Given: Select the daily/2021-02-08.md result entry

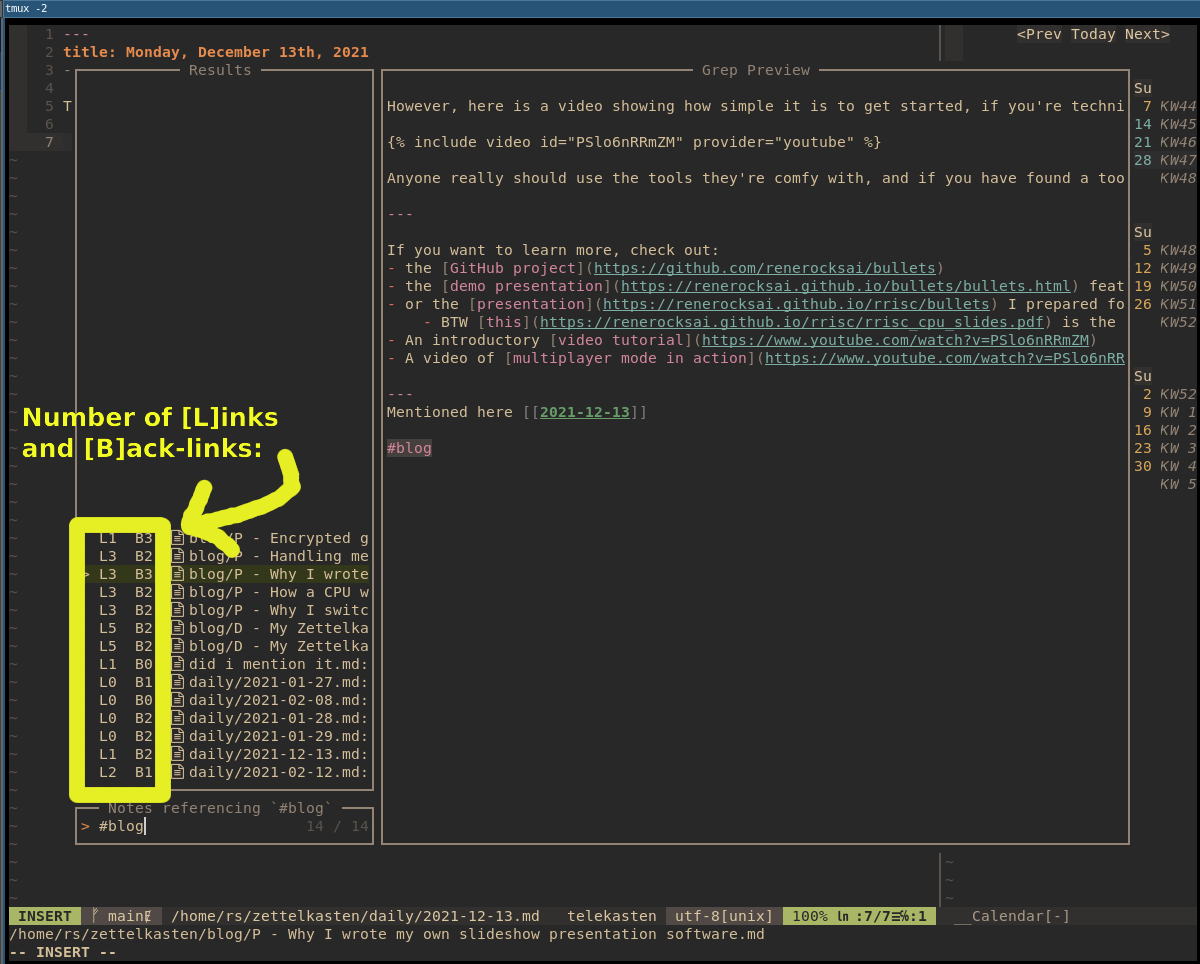Looking at the screenshot, I should (278, 701).
